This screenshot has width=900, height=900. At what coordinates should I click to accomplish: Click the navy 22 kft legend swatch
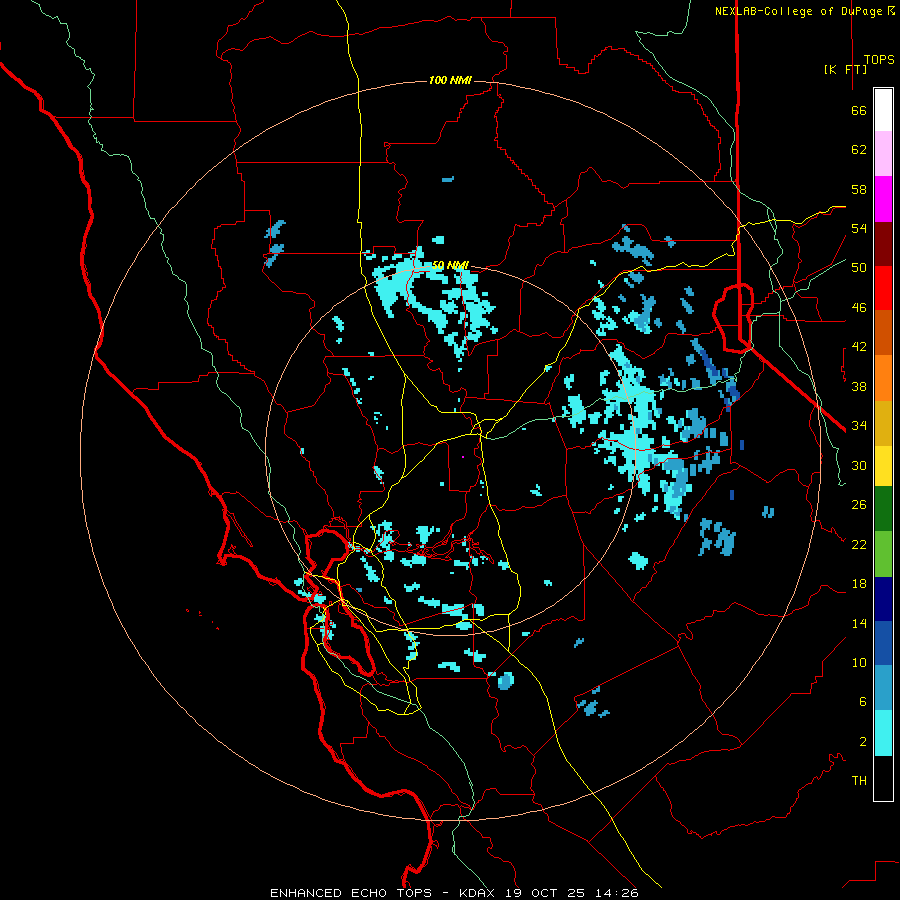883,599
